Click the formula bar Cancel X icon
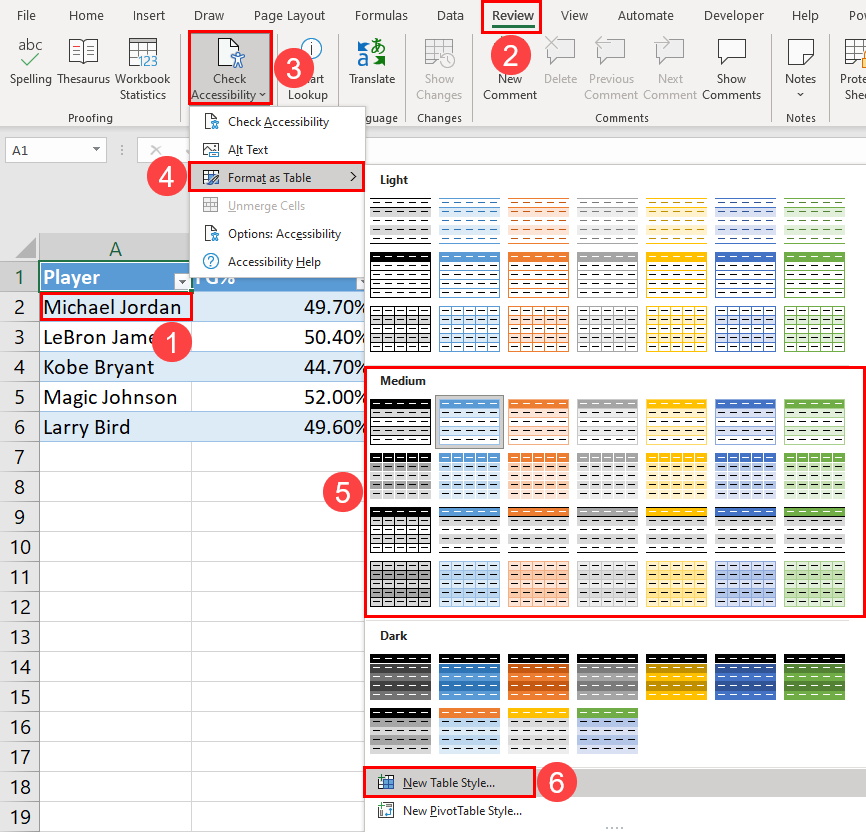866x832 pixels. click(156, 150)
